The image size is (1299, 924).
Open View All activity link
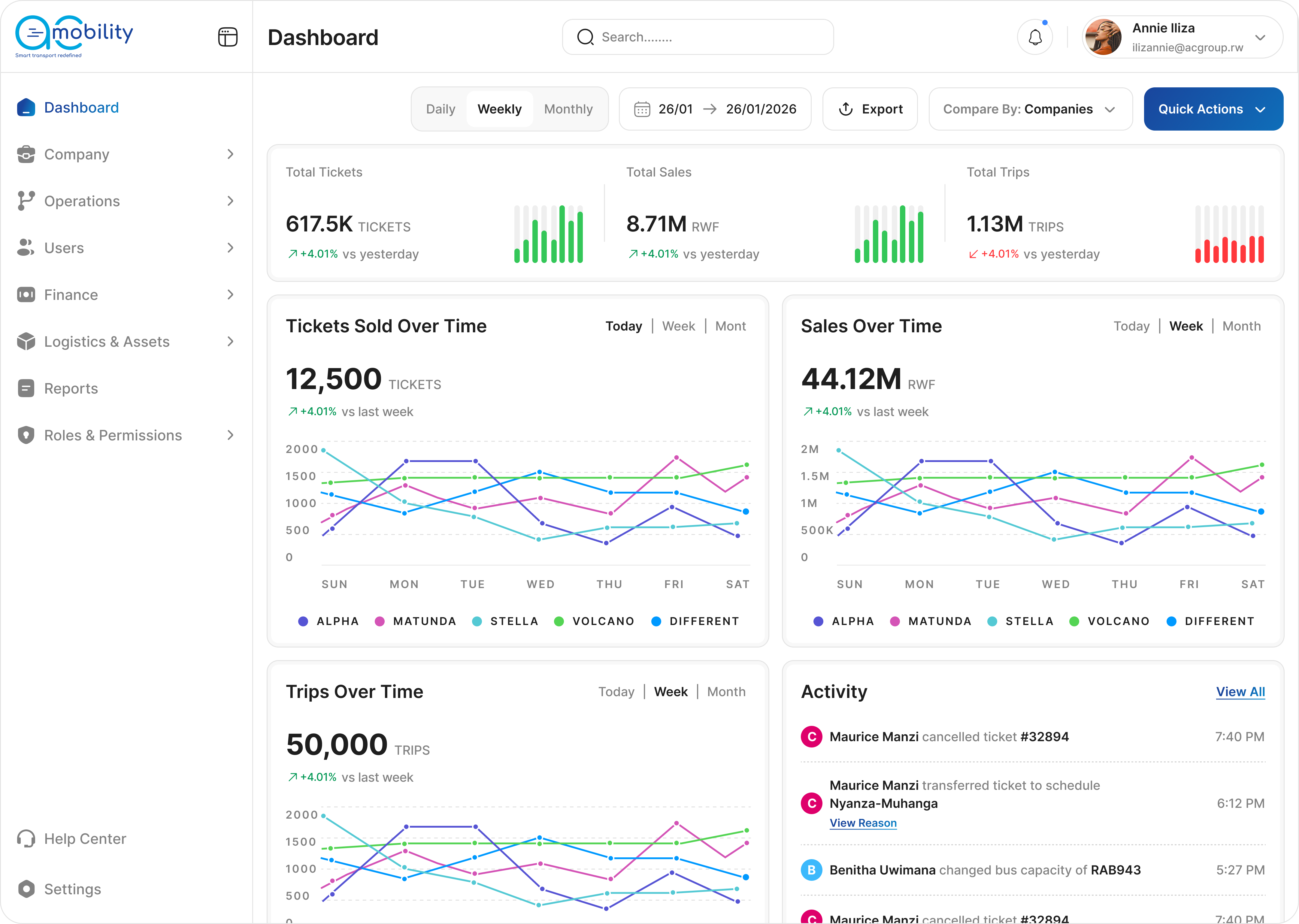click(x=1240, y=692)
